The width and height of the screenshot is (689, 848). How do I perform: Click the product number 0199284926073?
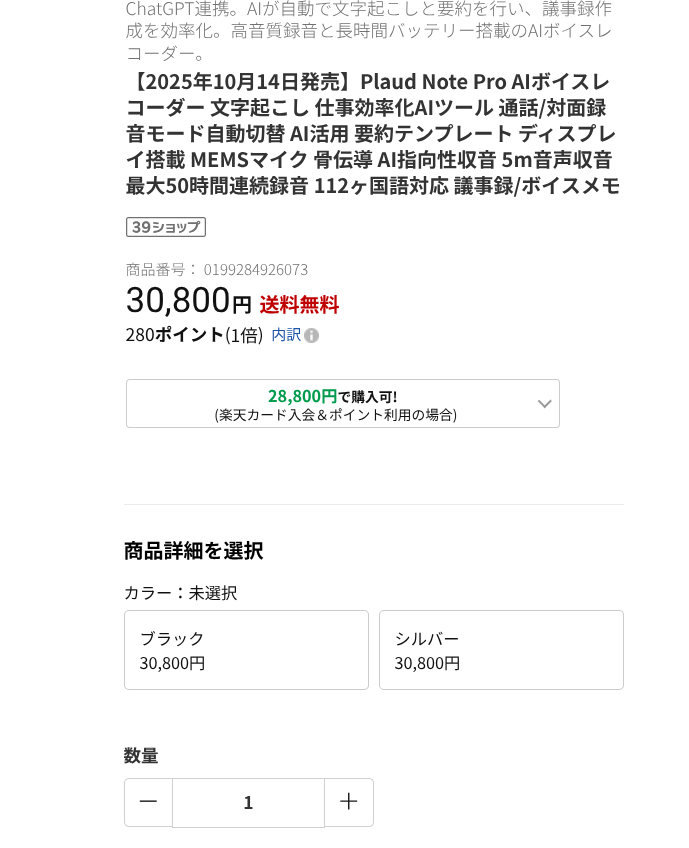(x=256, y=269)
